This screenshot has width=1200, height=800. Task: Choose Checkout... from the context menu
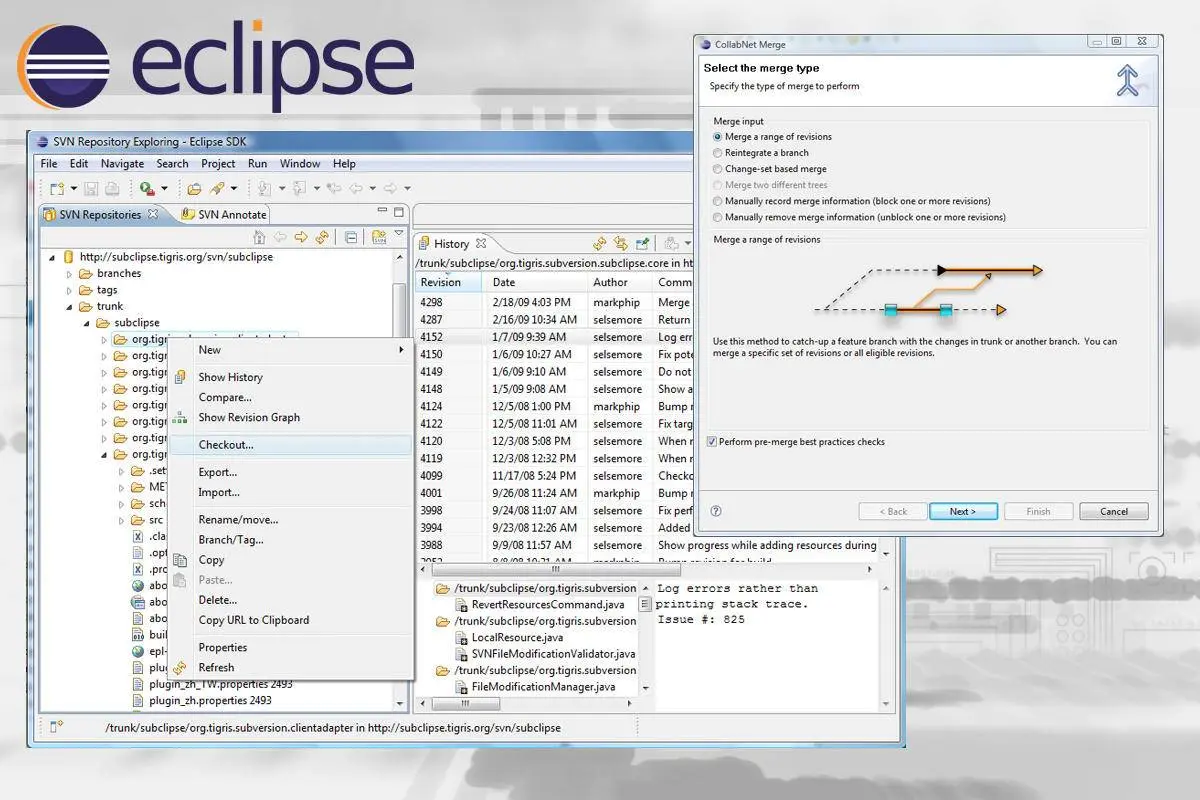click(290, 445)
